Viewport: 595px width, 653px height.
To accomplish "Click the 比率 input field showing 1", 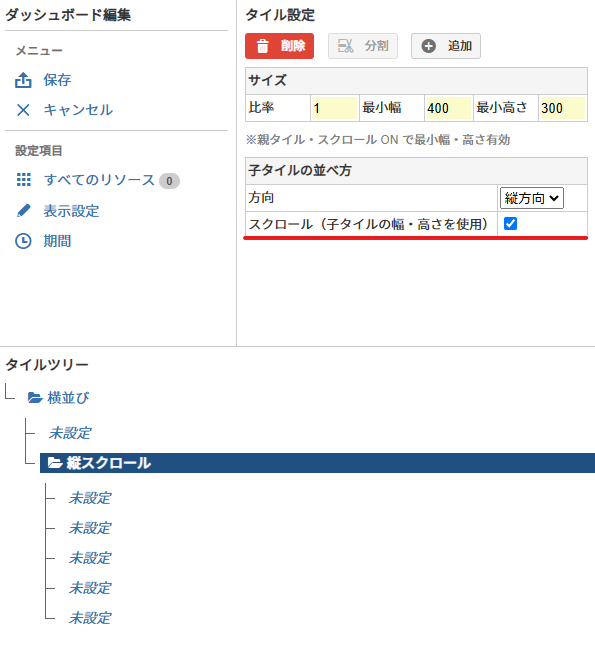I will click(x=335, y=108).
